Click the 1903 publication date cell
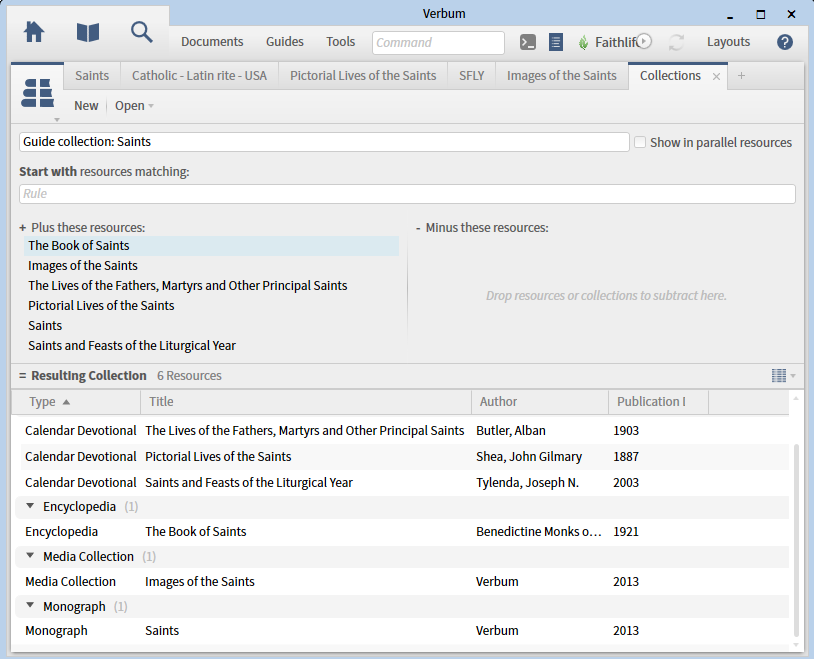 (x=626, y=431)
